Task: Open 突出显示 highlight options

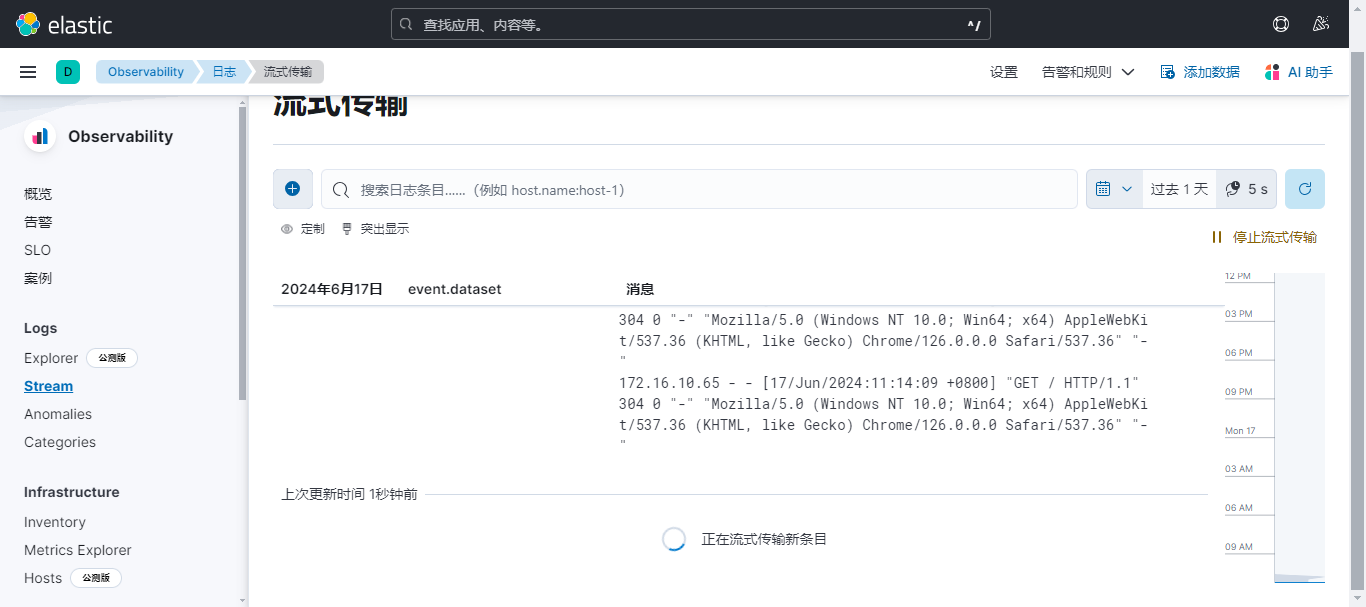Action: (x=376, y=229)
